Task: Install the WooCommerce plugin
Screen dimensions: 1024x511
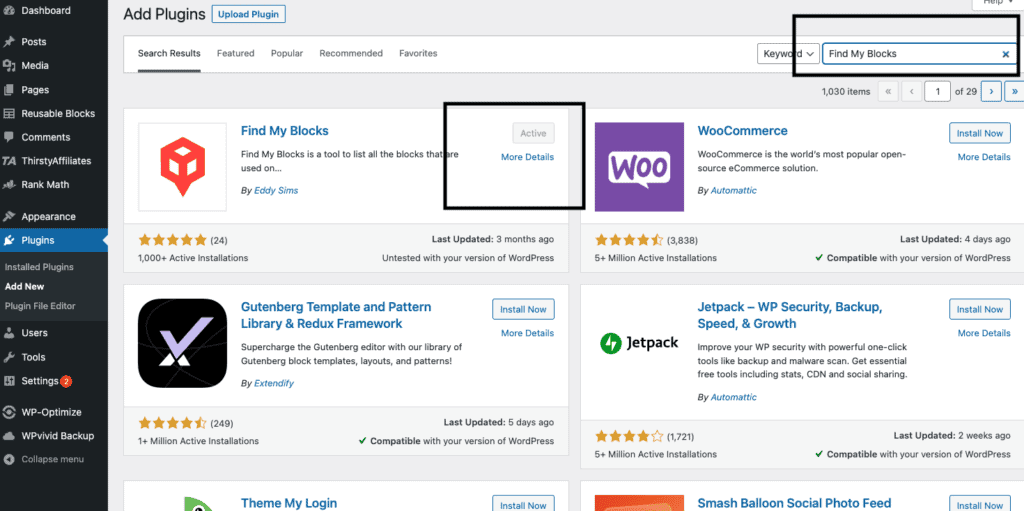Action: 980,133
